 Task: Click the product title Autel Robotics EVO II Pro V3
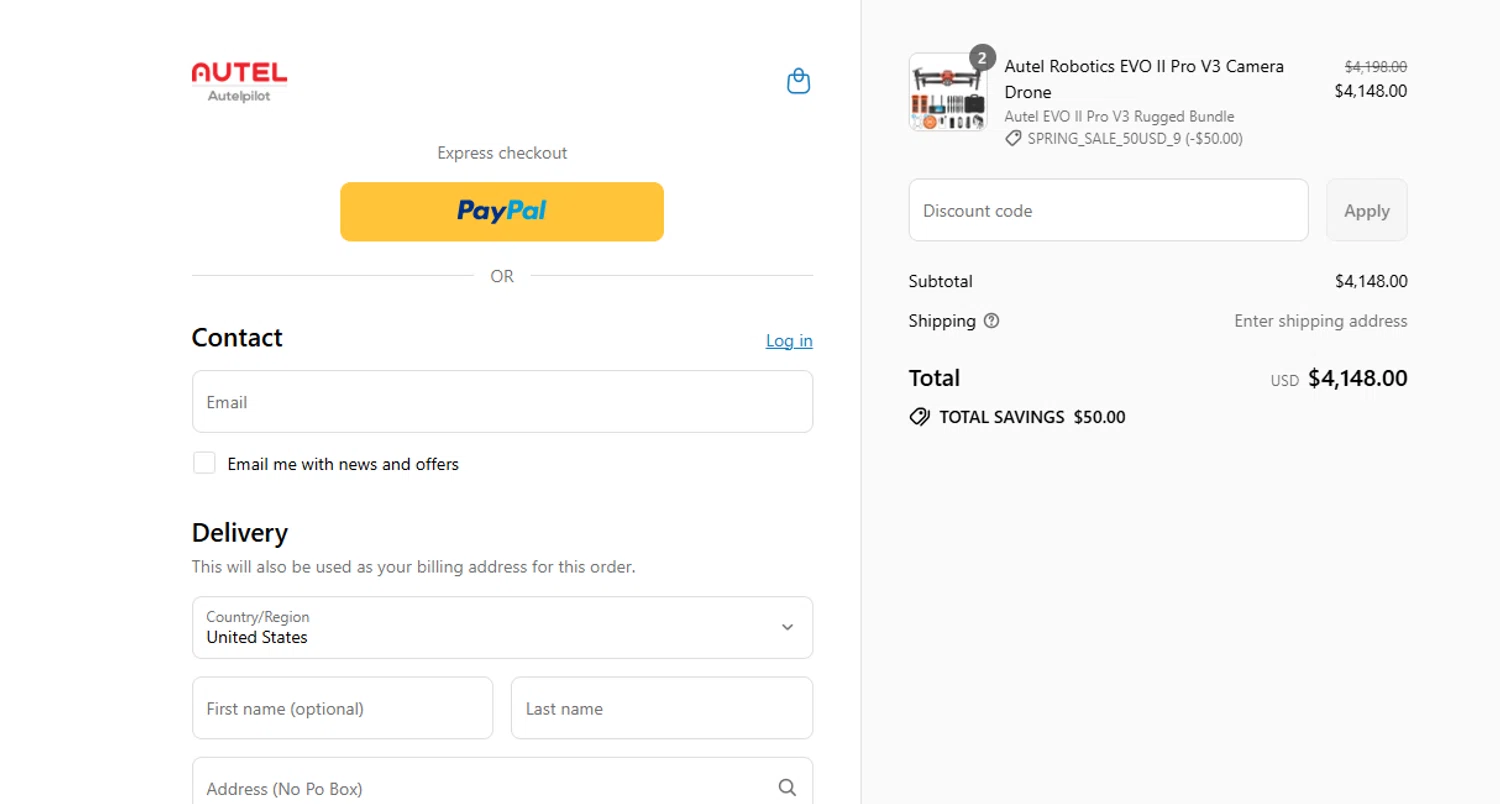coord(1144,79)
